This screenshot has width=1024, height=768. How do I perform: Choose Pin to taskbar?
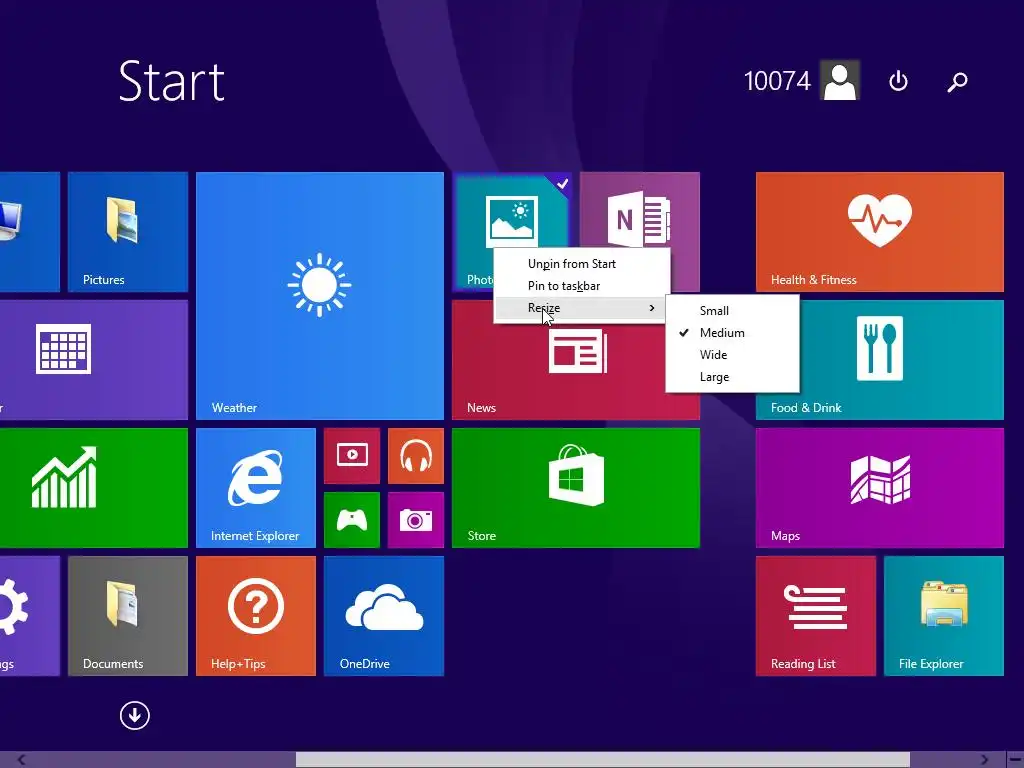pos(582,286)
